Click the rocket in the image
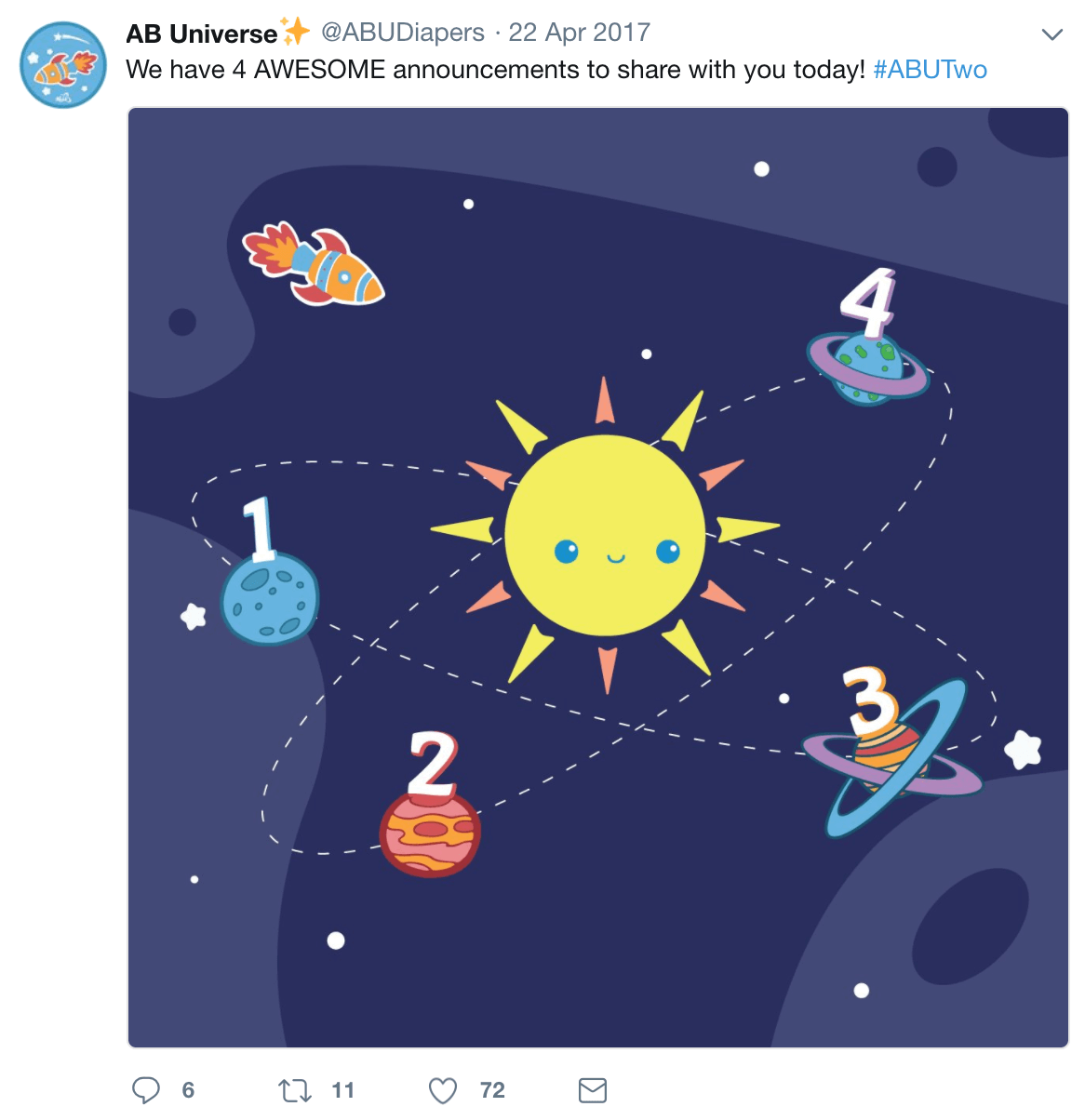Viewport: 1085px width, 1120px height. 314,263
